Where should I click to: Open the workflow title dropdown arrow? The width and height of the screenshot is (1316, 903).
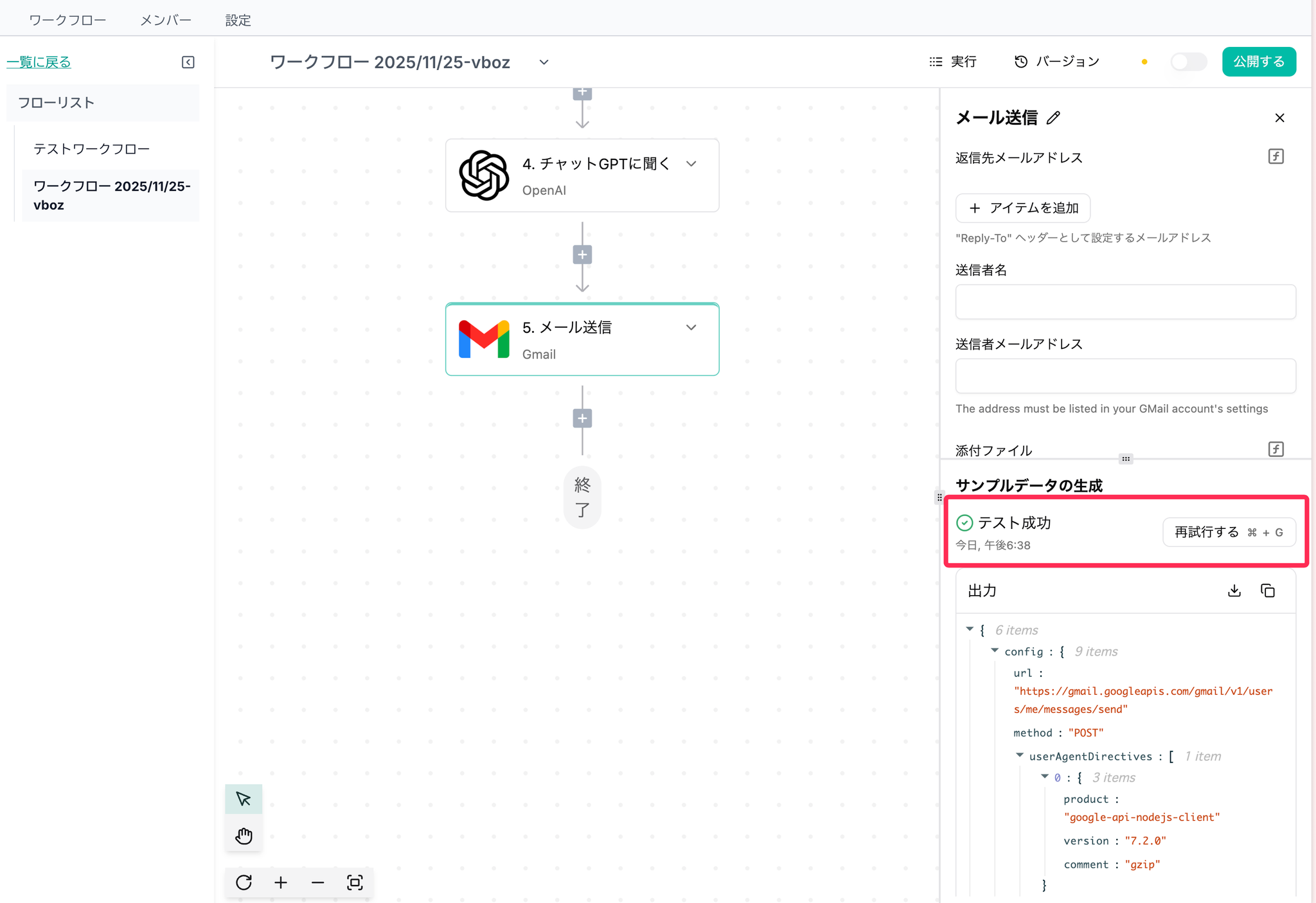pos(544,62)
